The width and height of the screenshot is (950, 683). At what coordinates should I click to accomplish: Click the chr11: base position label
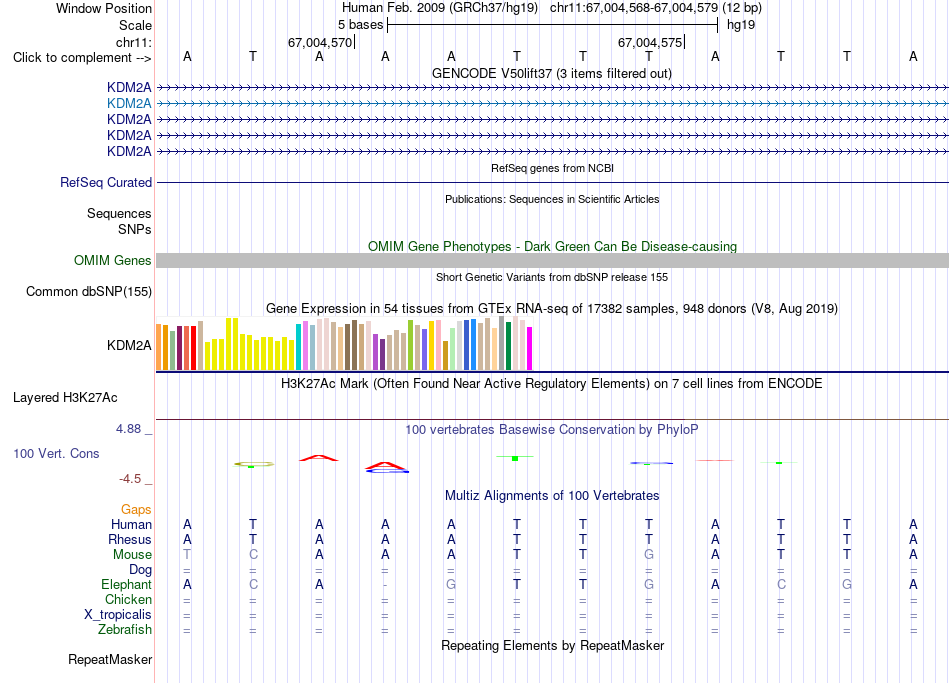[x=133, y=42]
